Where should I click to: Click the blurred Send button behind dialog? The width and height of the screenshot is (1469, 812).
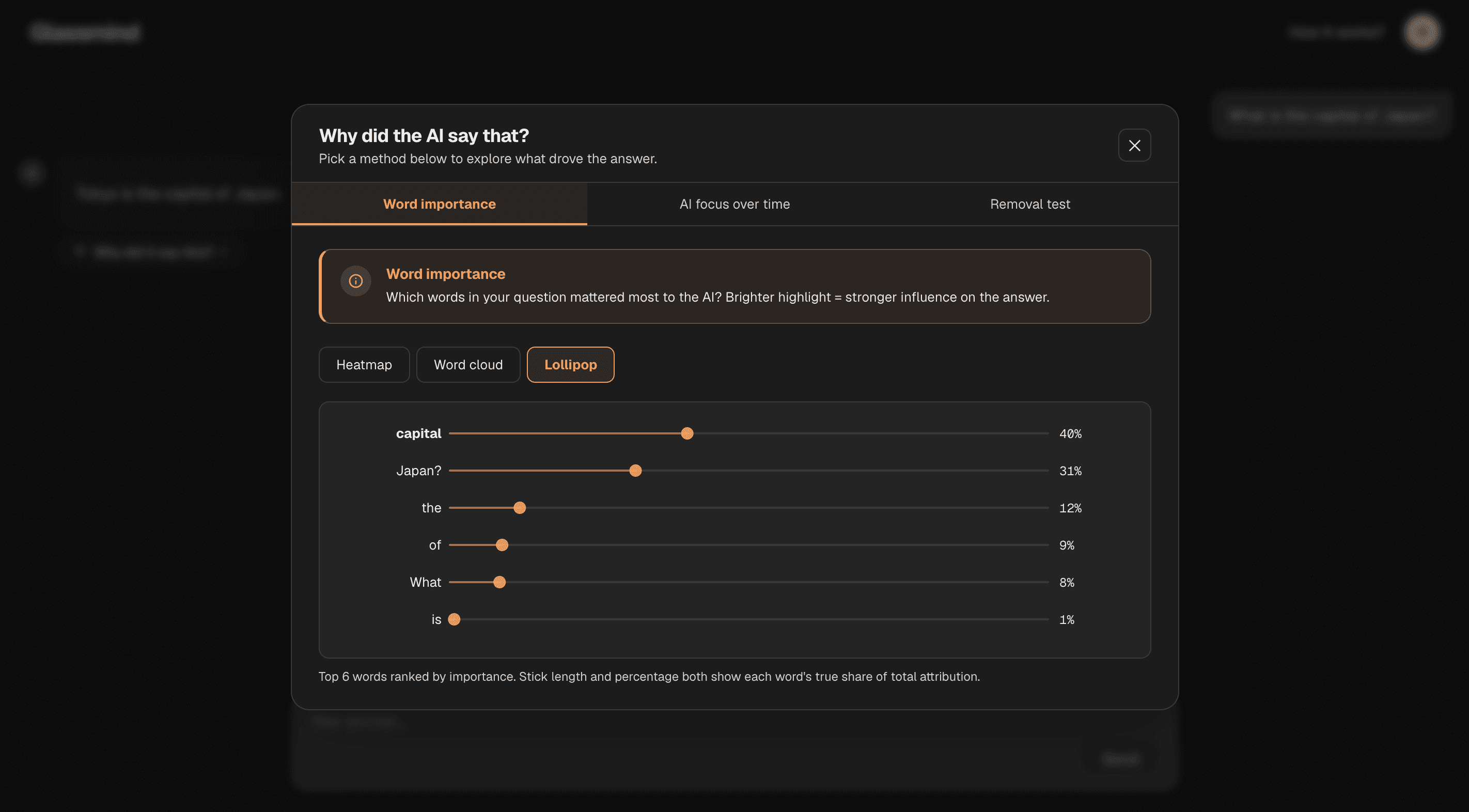click(x=1120, y=759)
